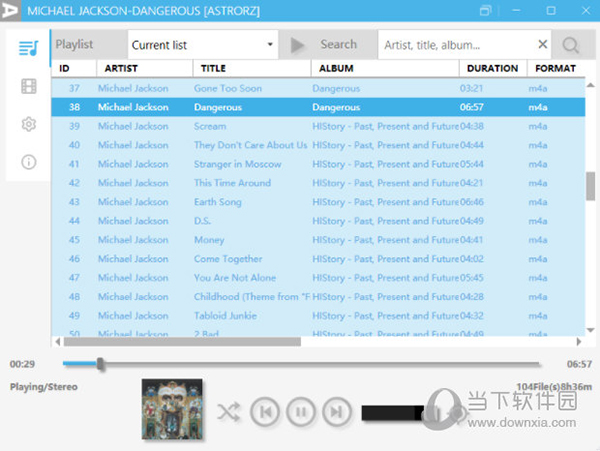Select track "They Don't Care About Us"

click(250, 145)
